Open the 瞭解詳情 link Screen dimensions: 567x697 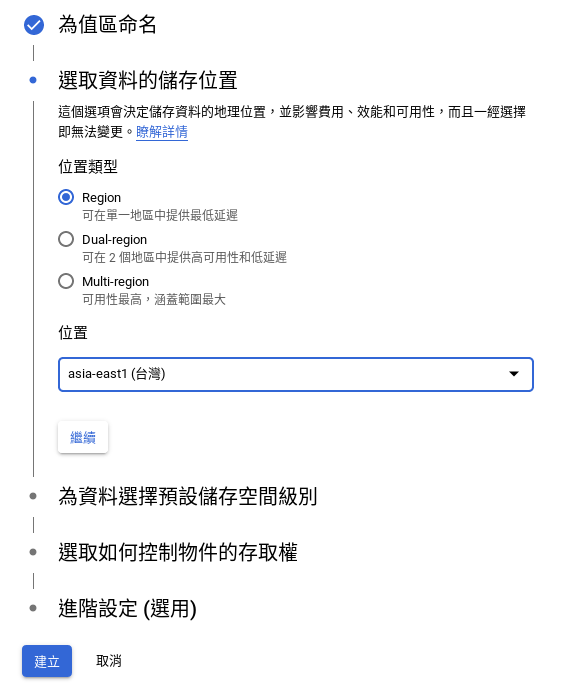[162, 132]
